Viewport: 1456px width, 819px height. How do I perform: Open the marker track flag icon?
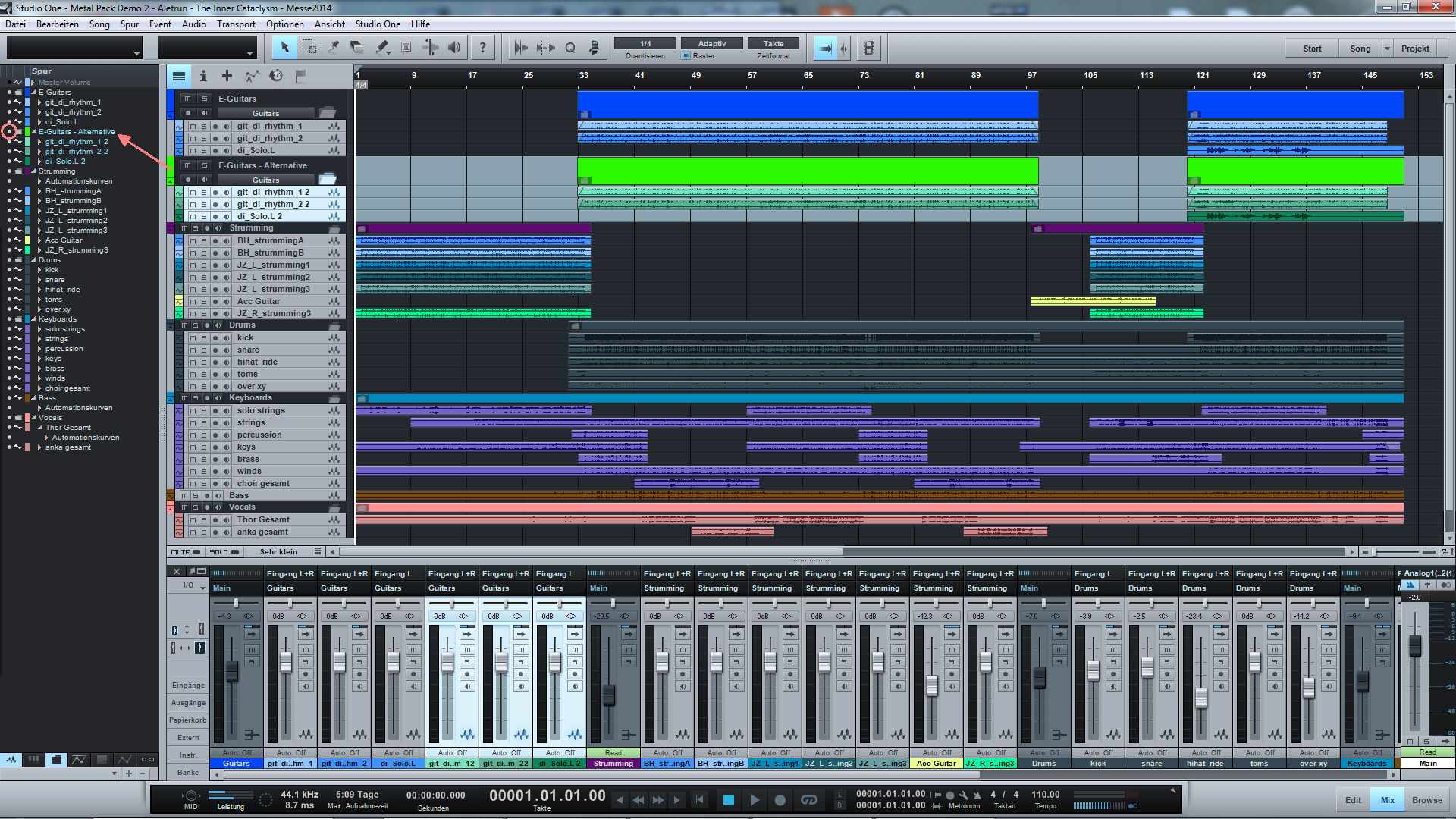click(300, 76)
